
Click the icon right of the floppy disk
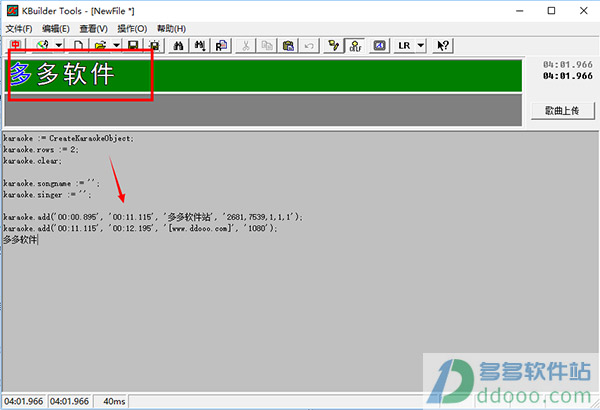tap(154, 46)
